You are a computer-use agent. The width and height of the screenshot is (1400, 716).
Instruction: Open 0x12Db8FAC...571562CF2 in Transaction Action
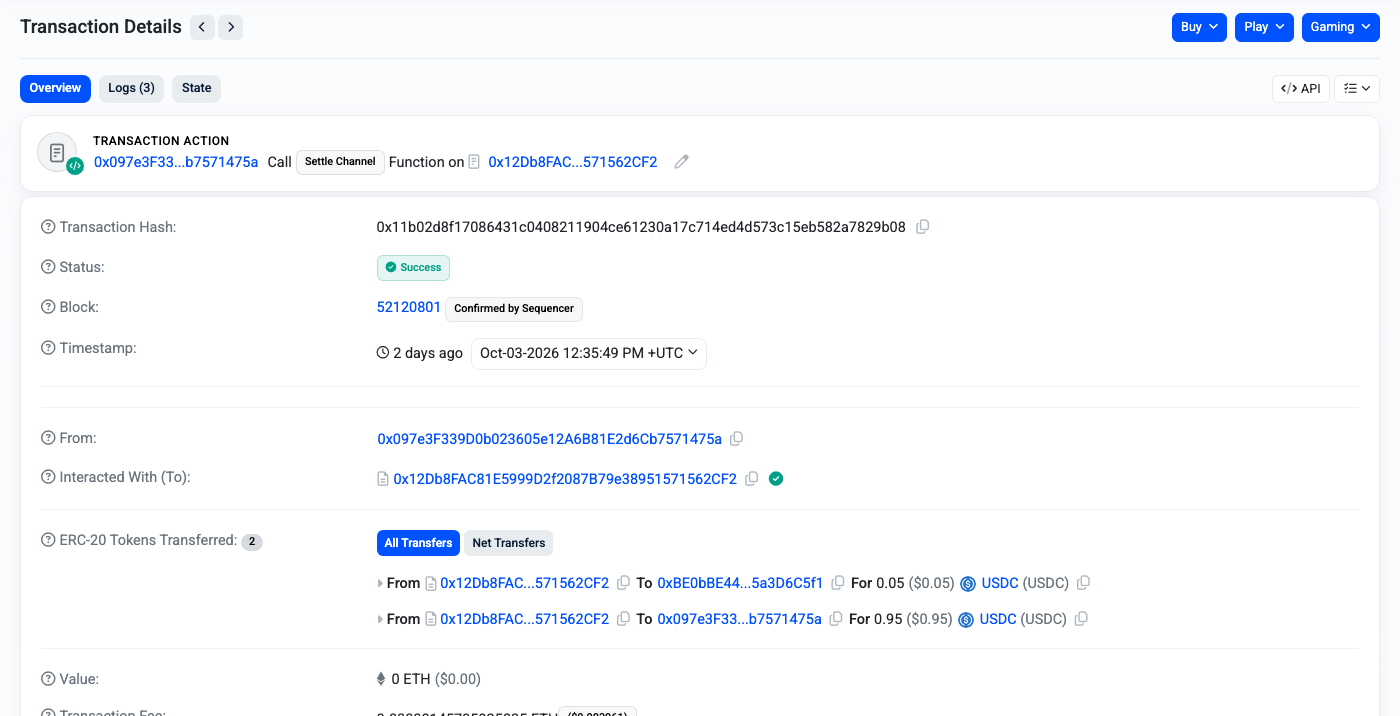point(573,162)
